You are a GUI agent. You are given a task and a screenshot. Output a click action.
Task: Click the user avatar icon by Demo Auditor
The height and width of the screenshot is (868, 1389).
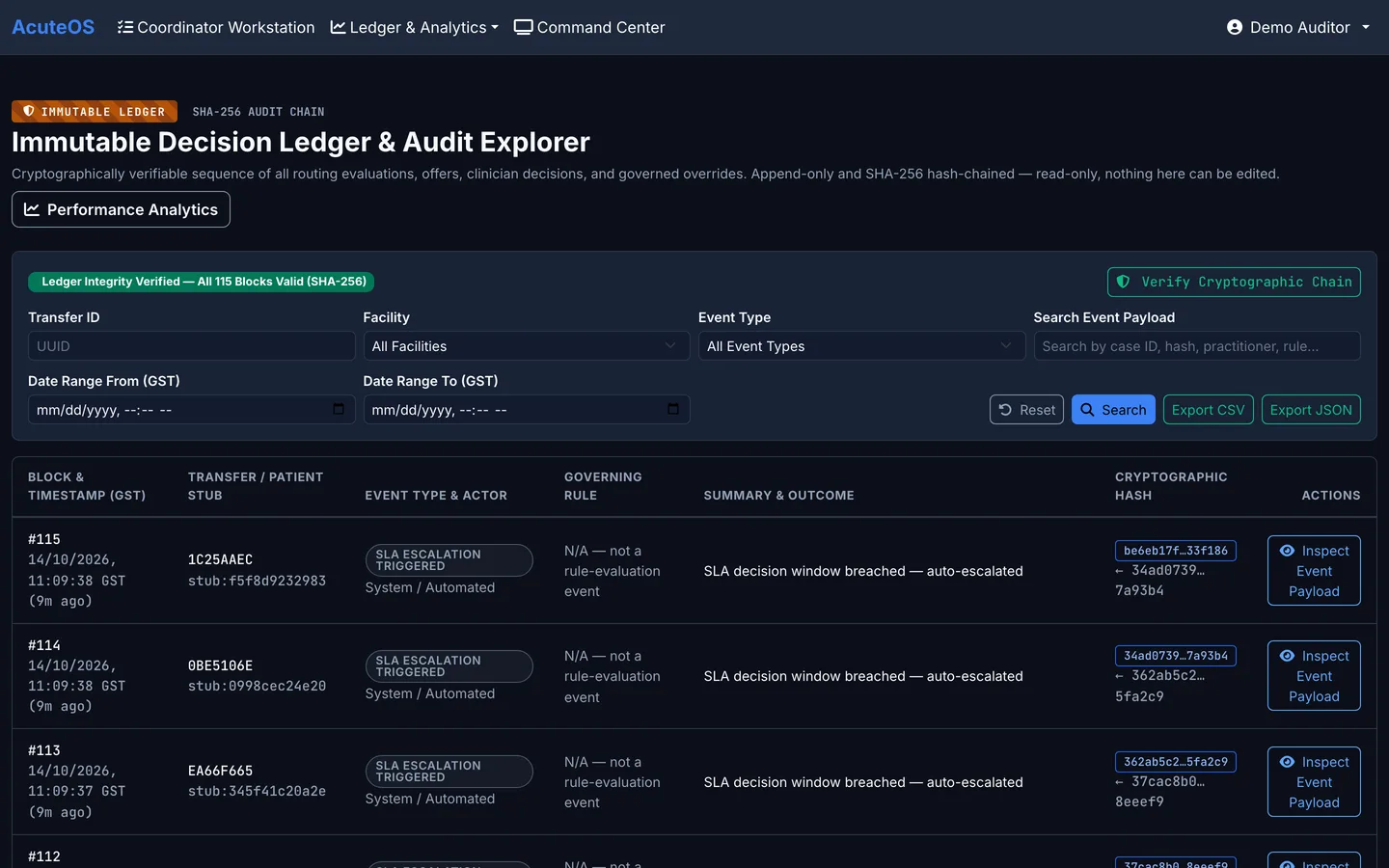[x=1235, y=27]
